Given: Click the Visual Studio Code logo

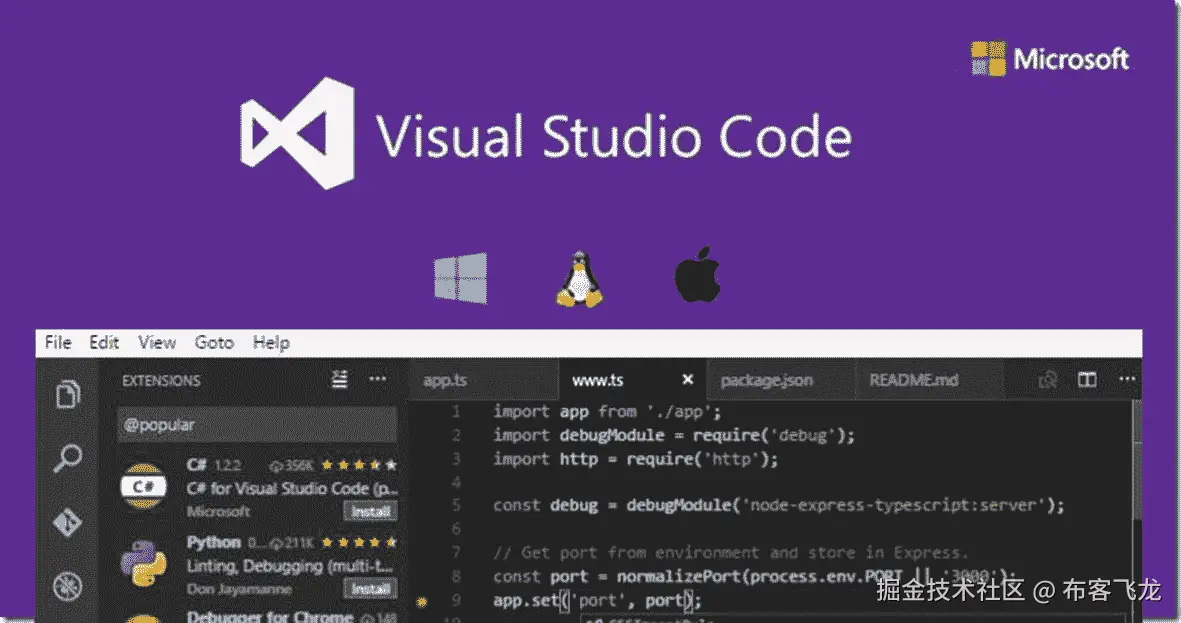Looking at the screenshot, I should pos(298,133).
